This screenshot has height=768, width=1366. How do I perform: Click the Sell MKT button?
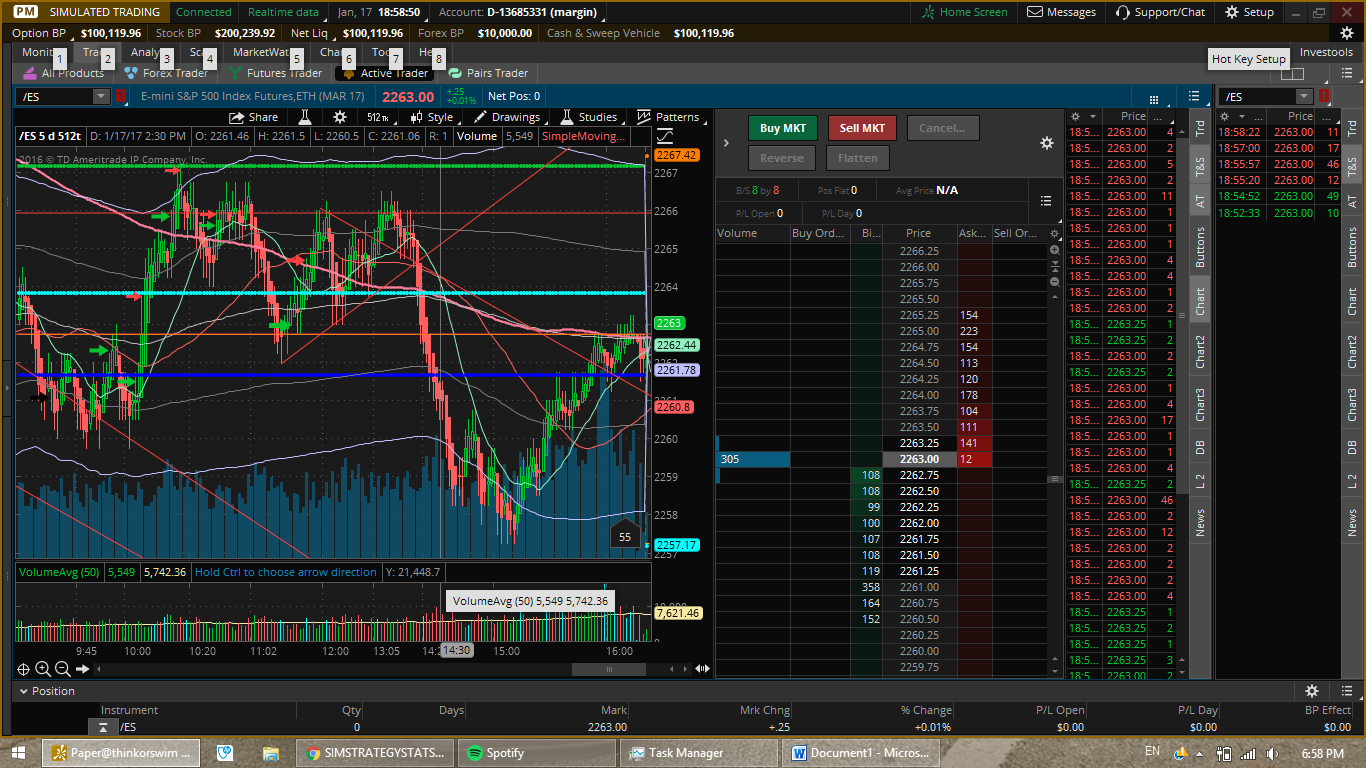[x=862, y=128]
